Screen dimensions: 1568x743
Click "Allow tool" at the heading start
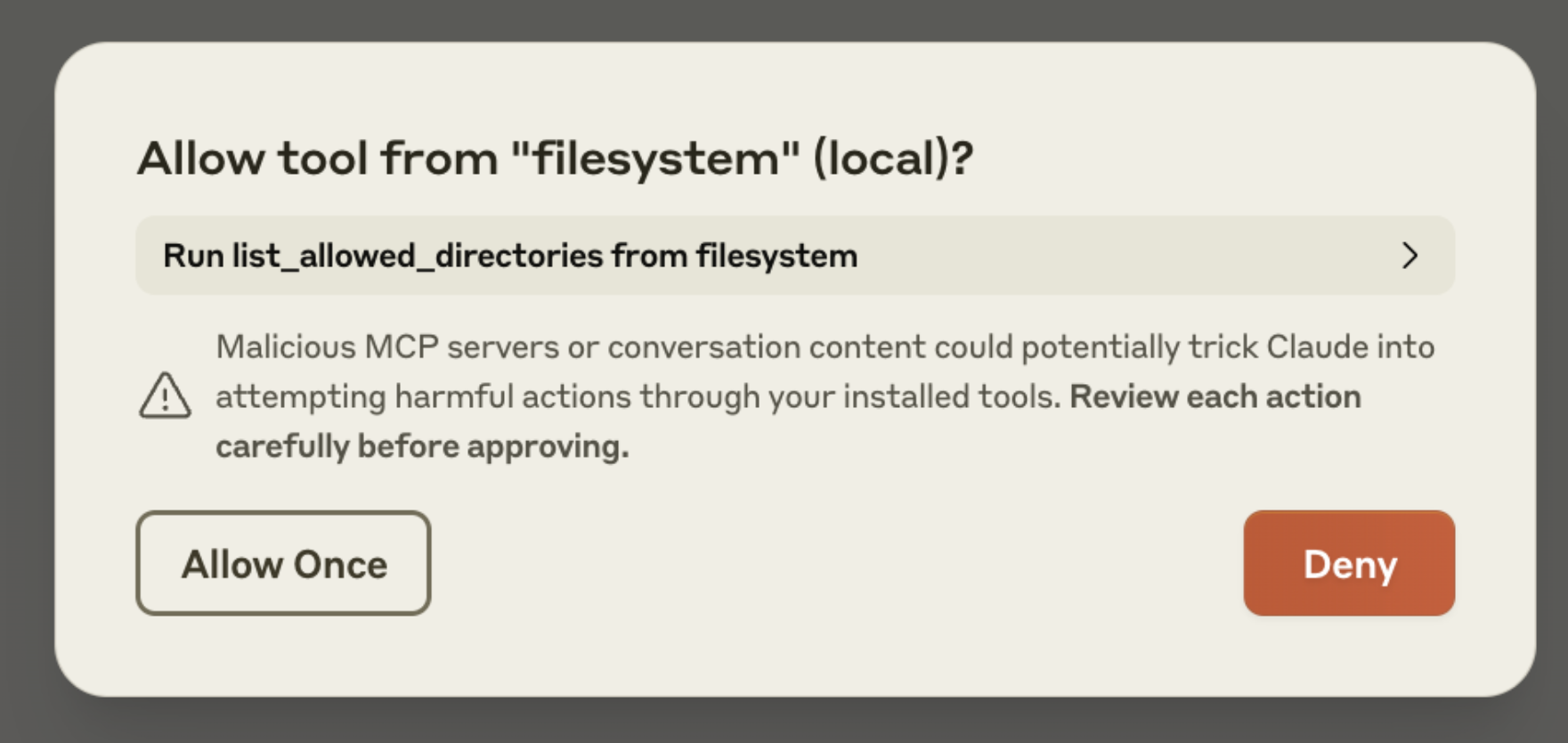click(252, 159)
